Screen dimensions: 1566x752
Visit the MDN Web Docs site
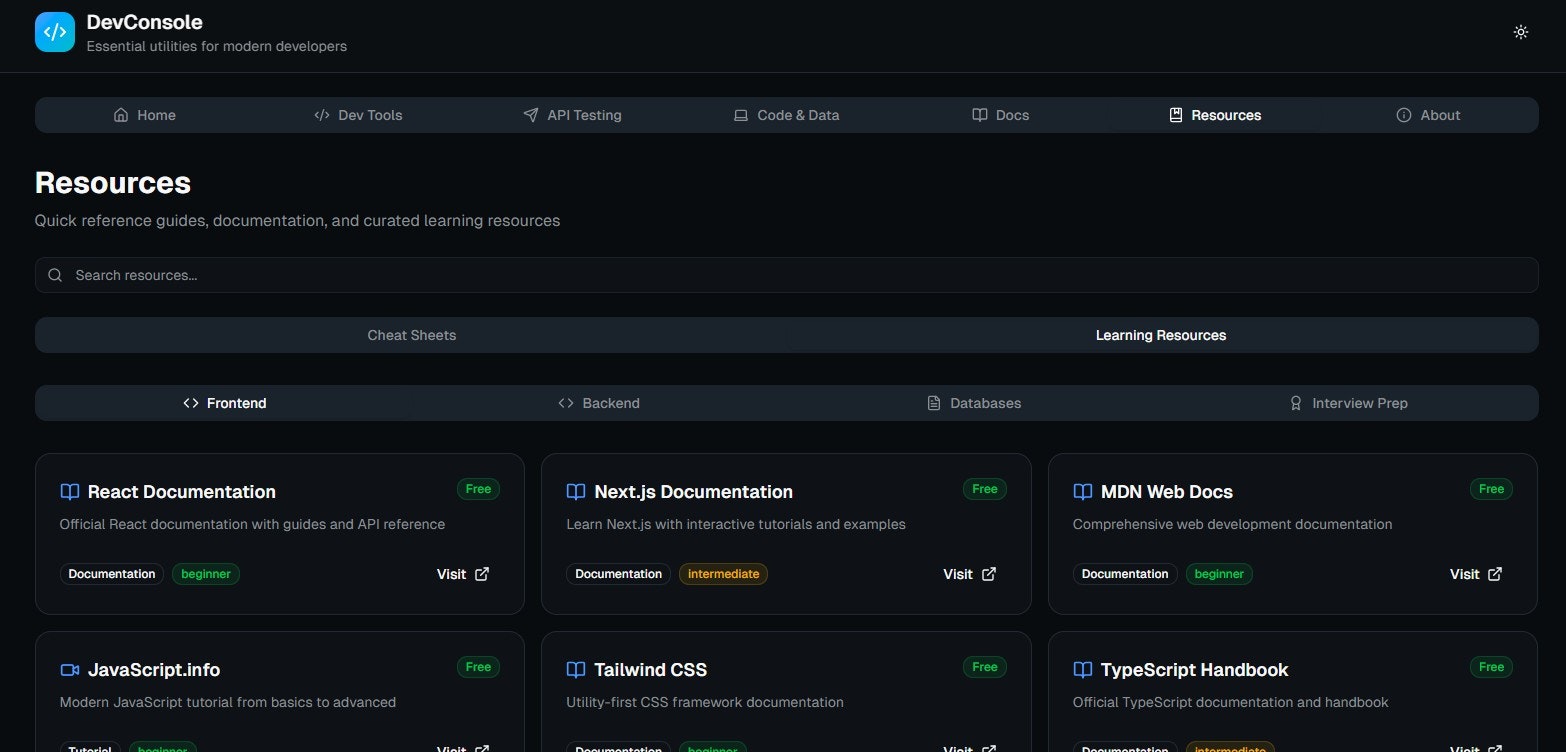1464,574
